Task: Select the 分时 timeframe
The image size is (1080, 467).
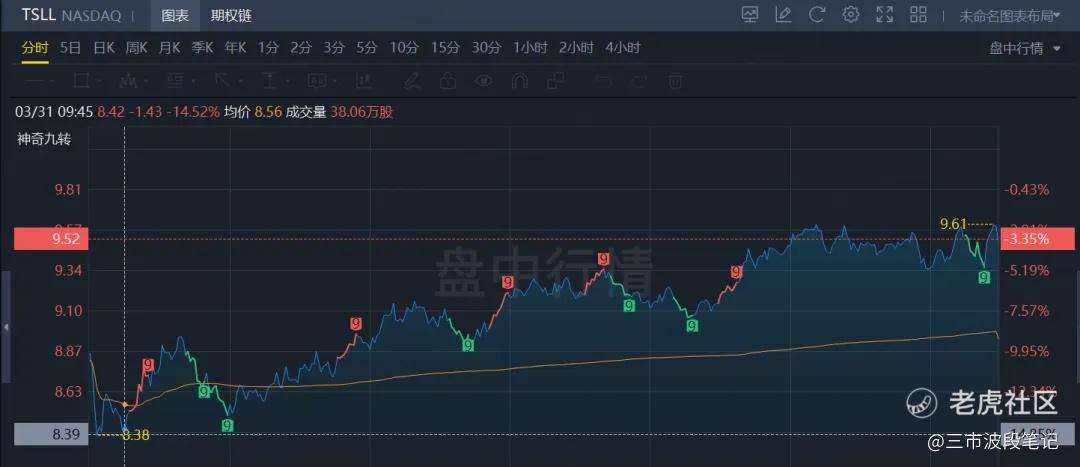Action: [x=34, y=48]
